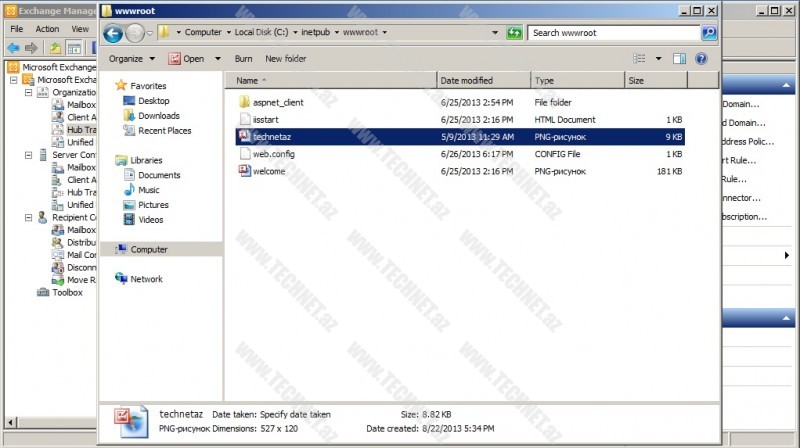Toggle the preview pane icon

click(680, 59)
